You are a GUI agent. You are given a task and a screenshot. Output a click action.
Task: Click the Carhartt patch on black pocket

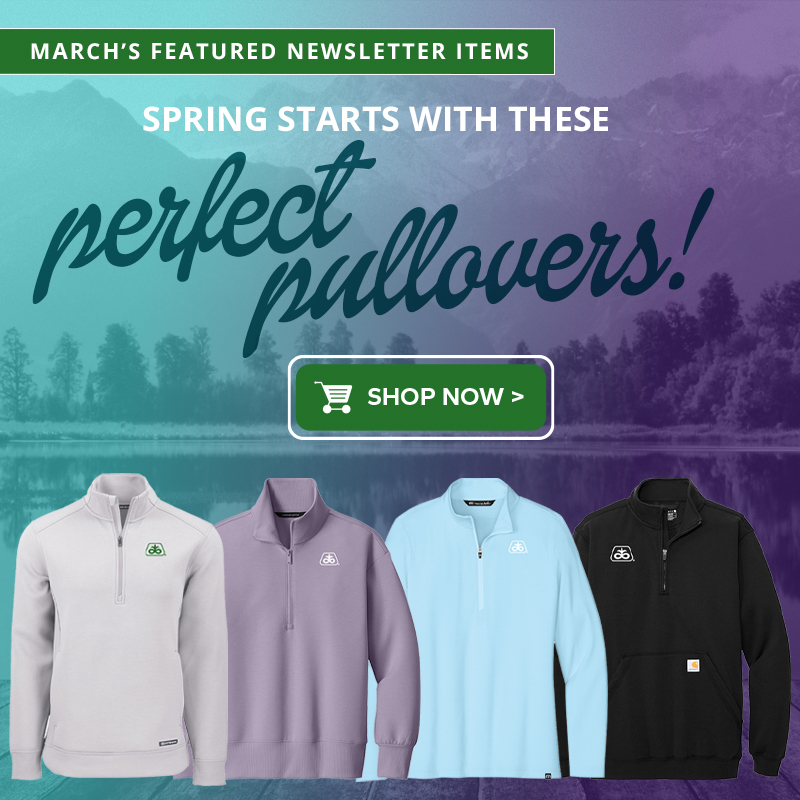[x=693, y=666]
